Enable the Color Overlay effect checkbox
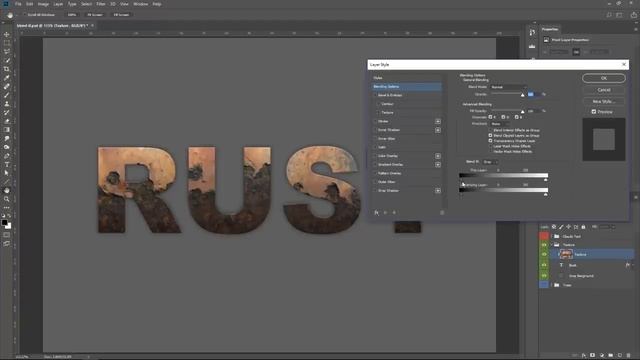Viewport: 640px width, 360px height. 375,156
